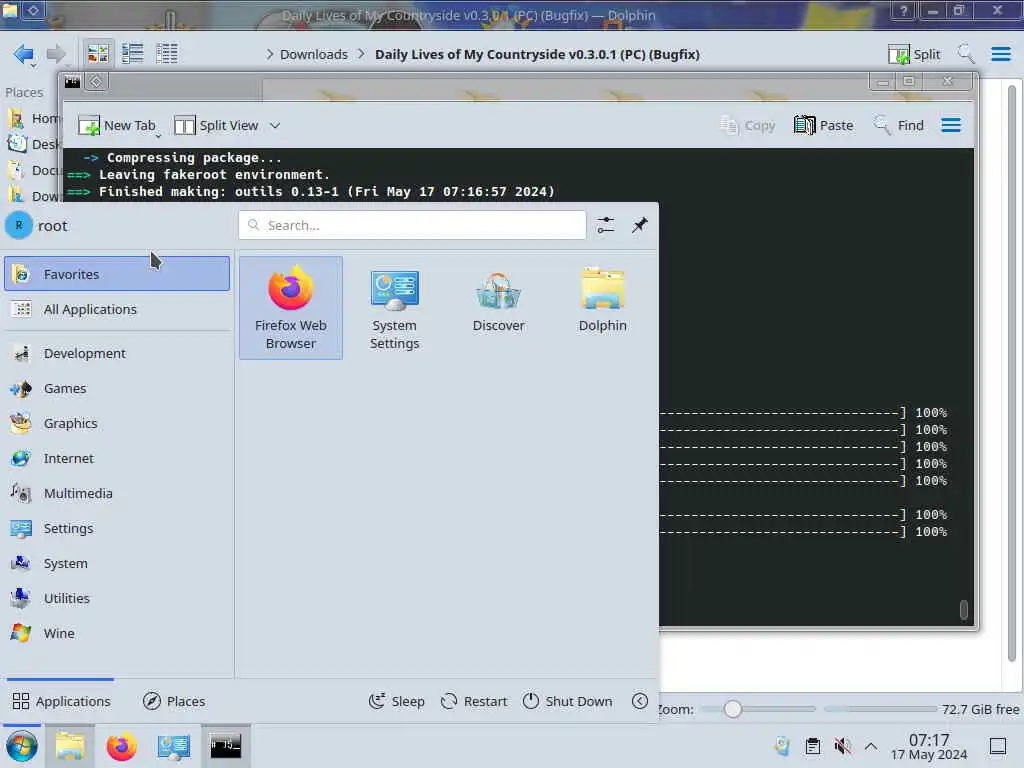Open the Wine category
The image size is (1024, 768).
point(117,633)
